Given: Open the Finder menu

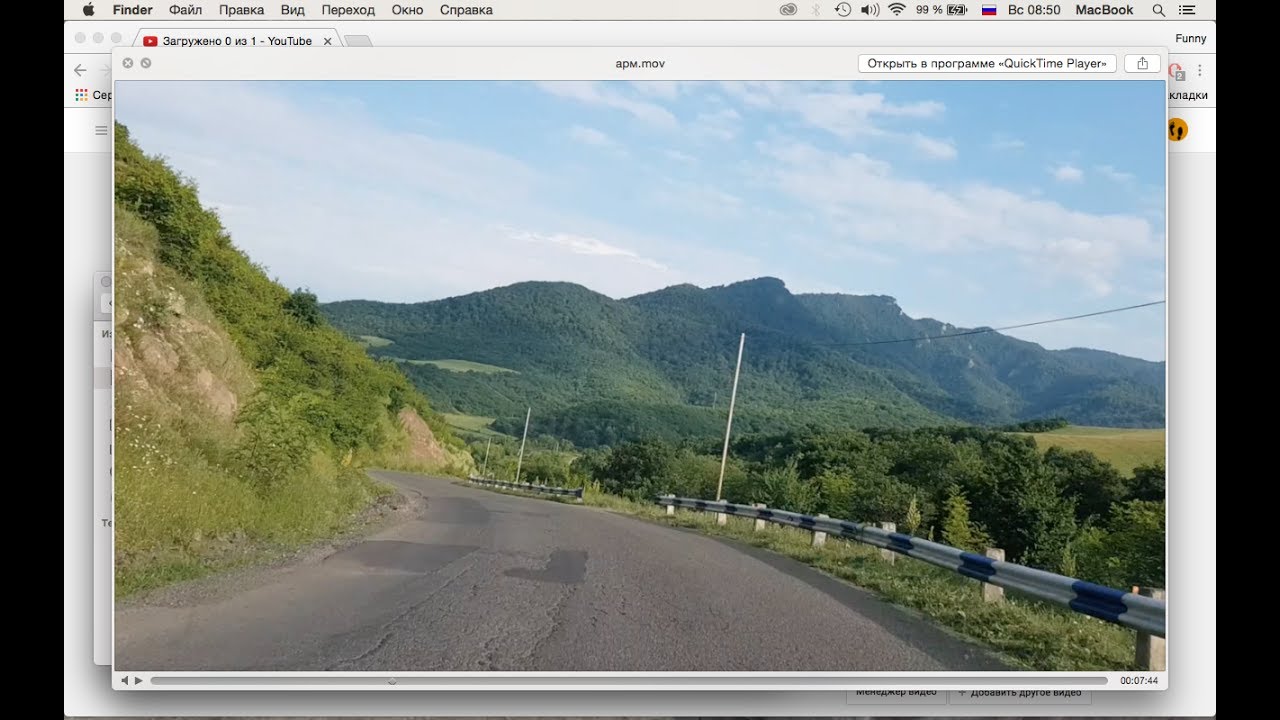Looking at the screenshot, I should coord(133,10).
